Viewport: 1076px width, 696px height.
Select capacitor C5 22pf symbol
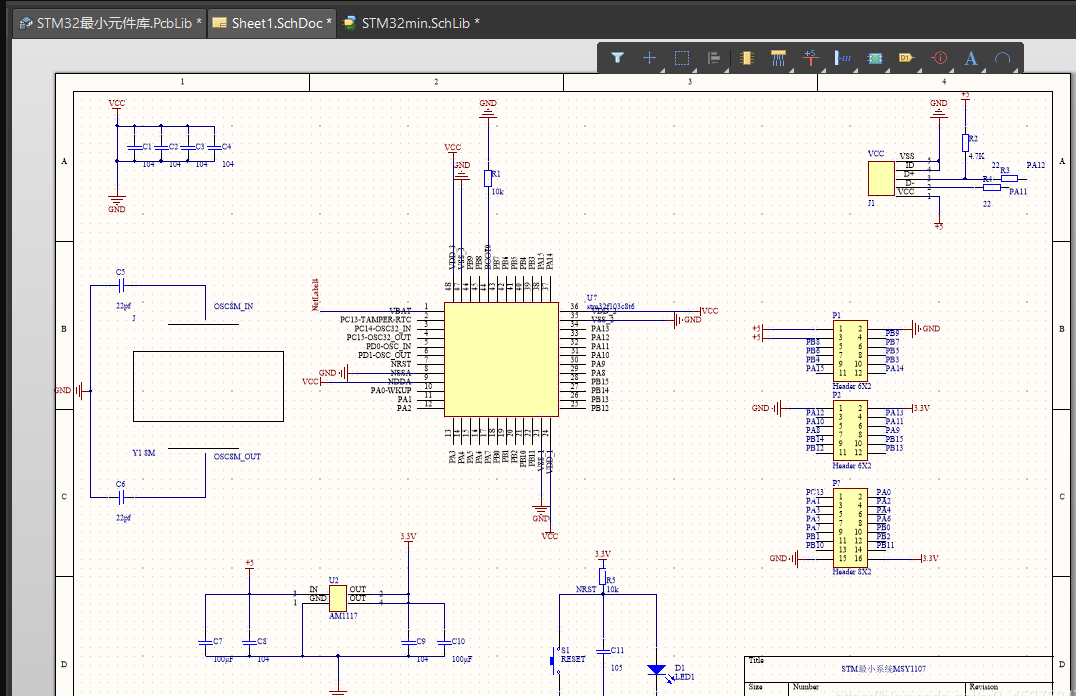(x=121, y=285)
